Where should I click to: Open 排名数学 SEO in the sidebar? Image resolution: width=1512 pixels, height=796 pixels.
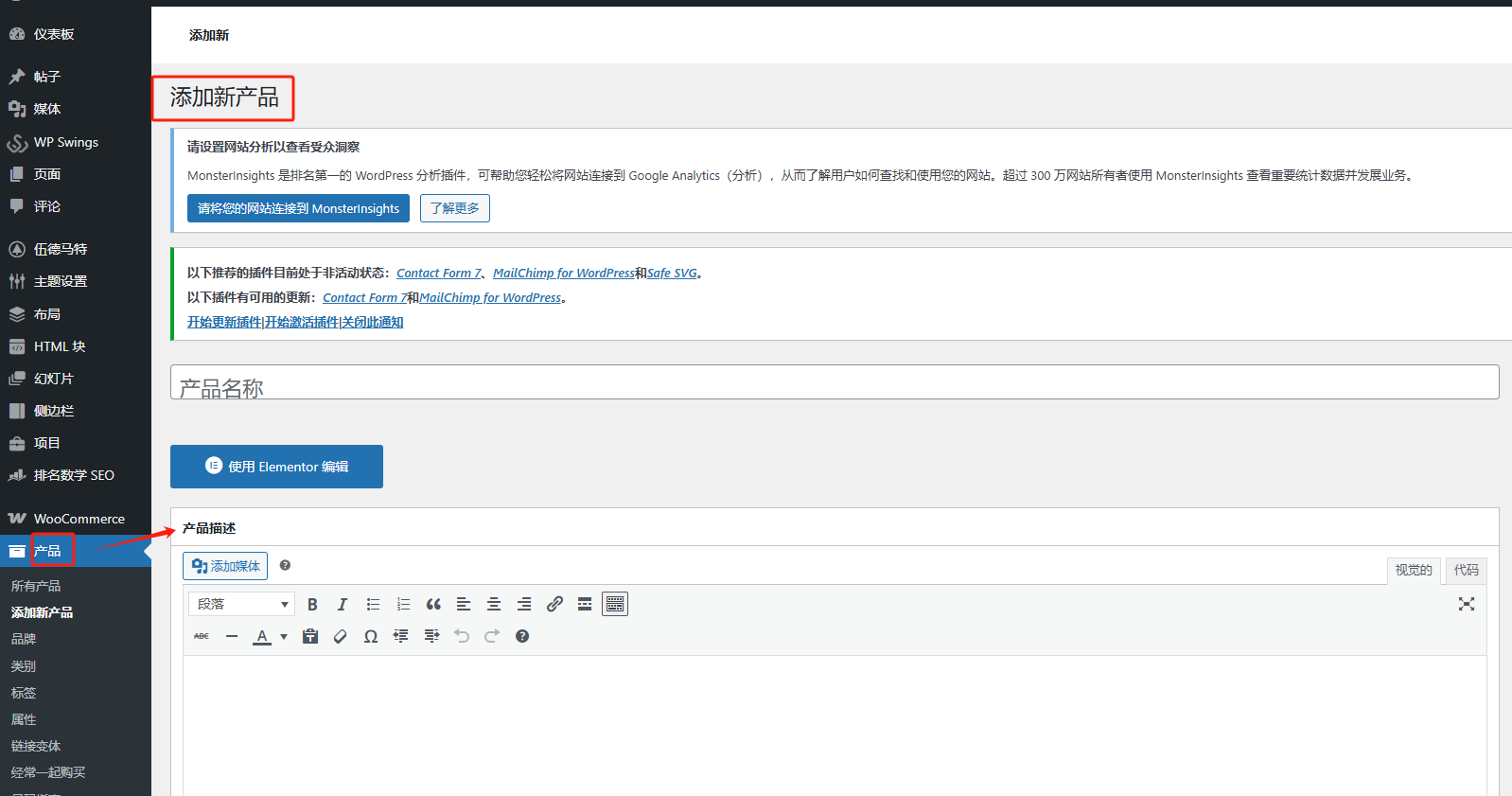[x=76, y=475]
